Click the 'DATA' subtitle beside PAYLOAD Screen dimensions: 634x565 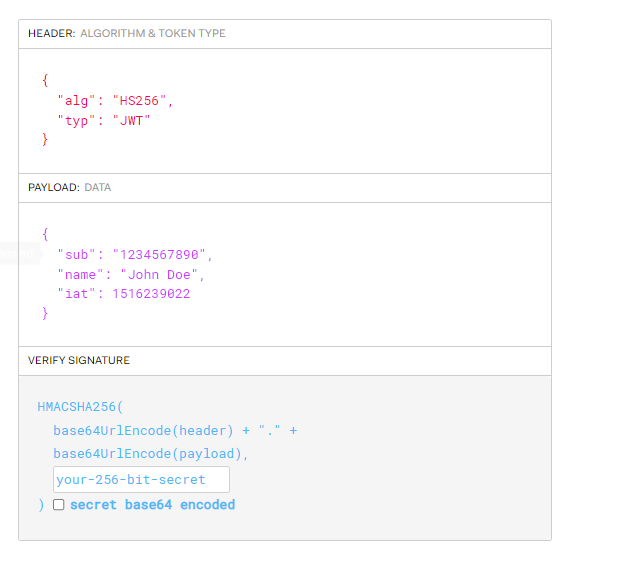tap(97, 187)
